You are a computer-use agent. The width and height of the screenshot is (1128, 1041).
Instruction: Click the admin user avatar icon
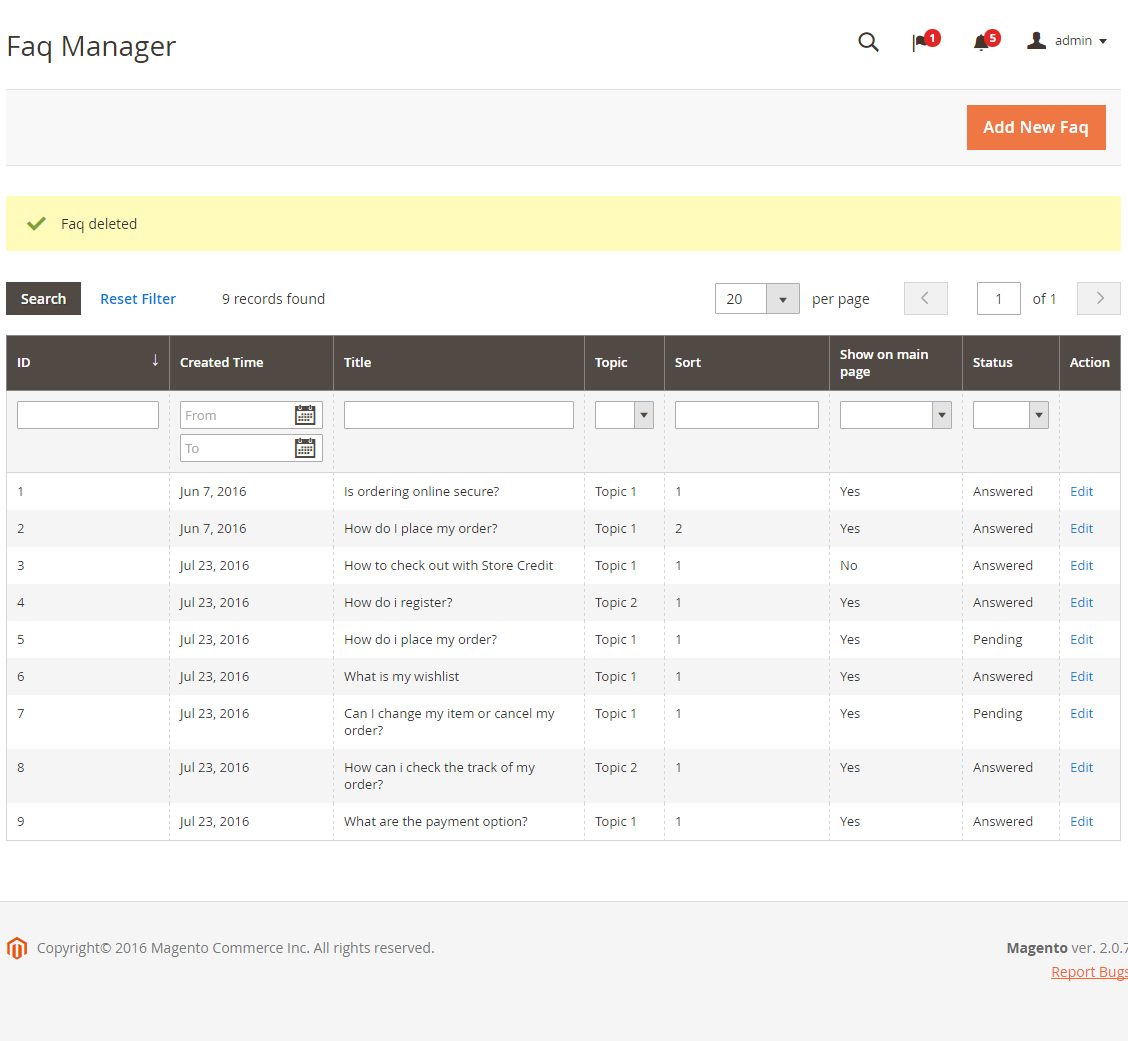pos(1036,40)
